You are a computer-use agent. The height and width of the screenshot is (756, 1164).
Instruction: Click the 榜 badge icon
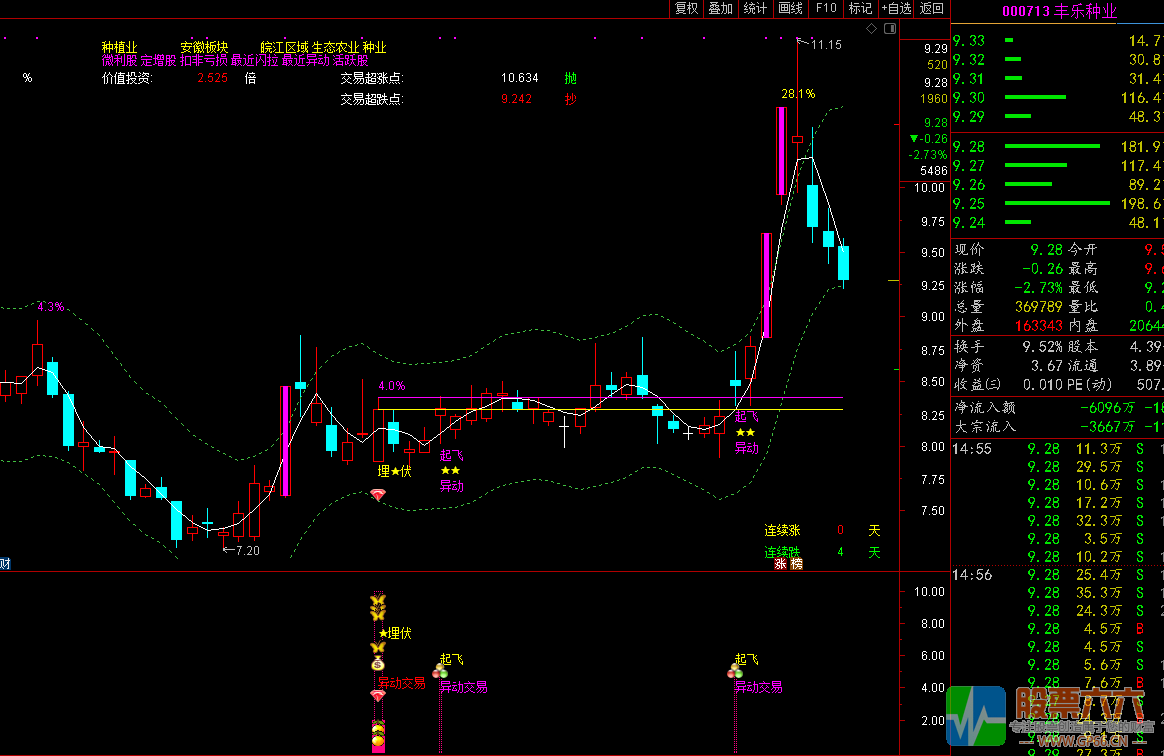(797, 564)
